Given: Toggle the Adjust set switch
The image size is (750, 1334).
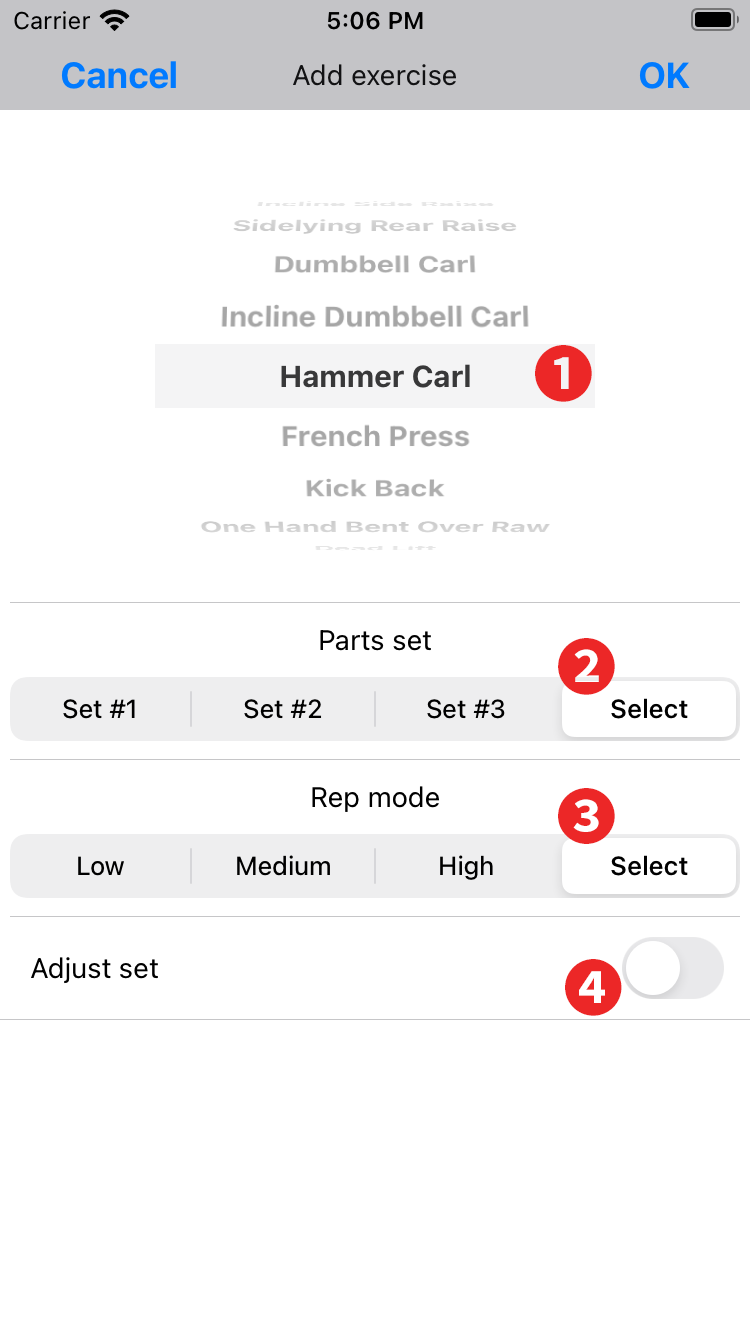Looking at the screenshot, I should click(x=672, y=968).
